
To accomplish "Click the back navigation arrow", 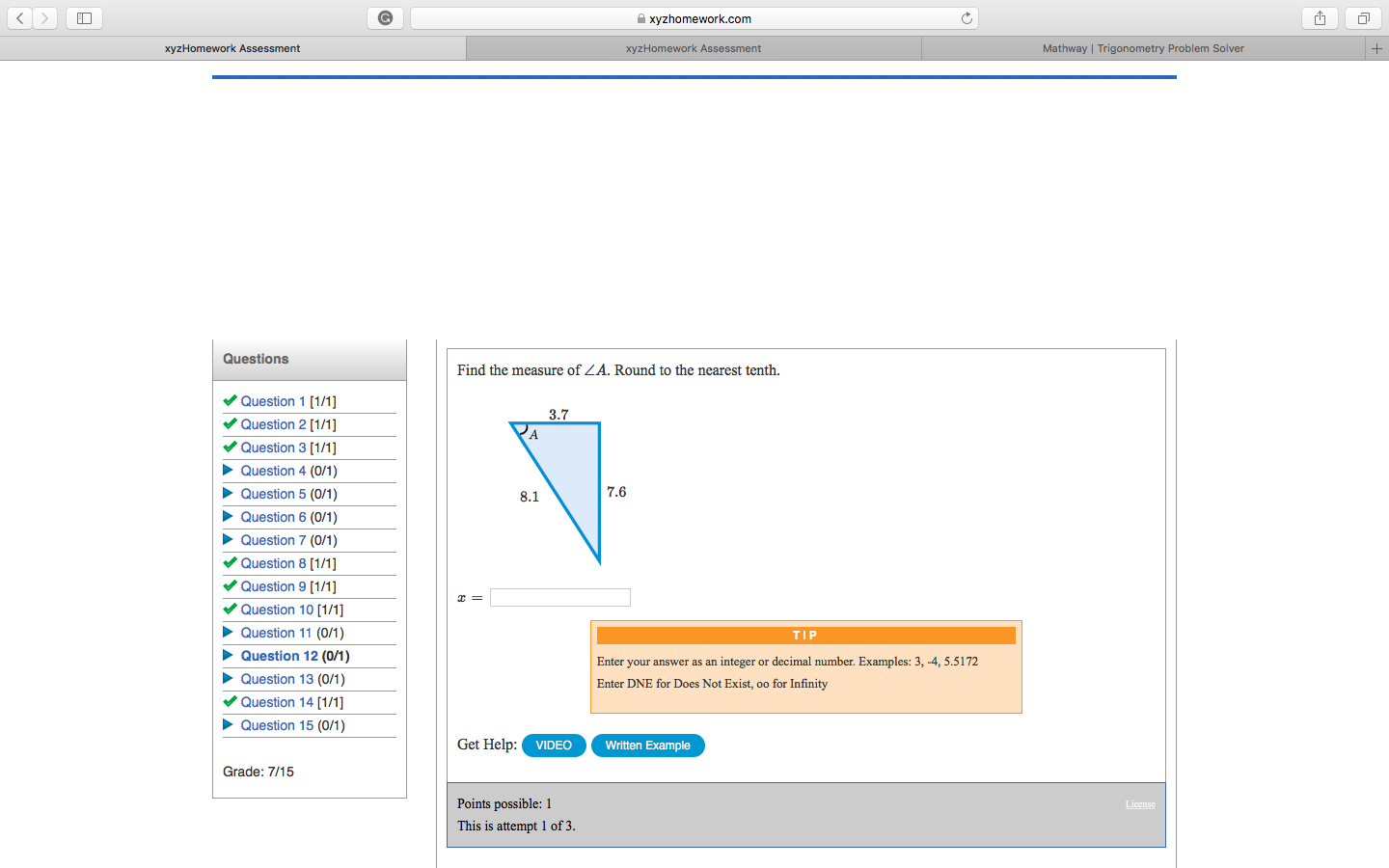I will click(19, 17).
